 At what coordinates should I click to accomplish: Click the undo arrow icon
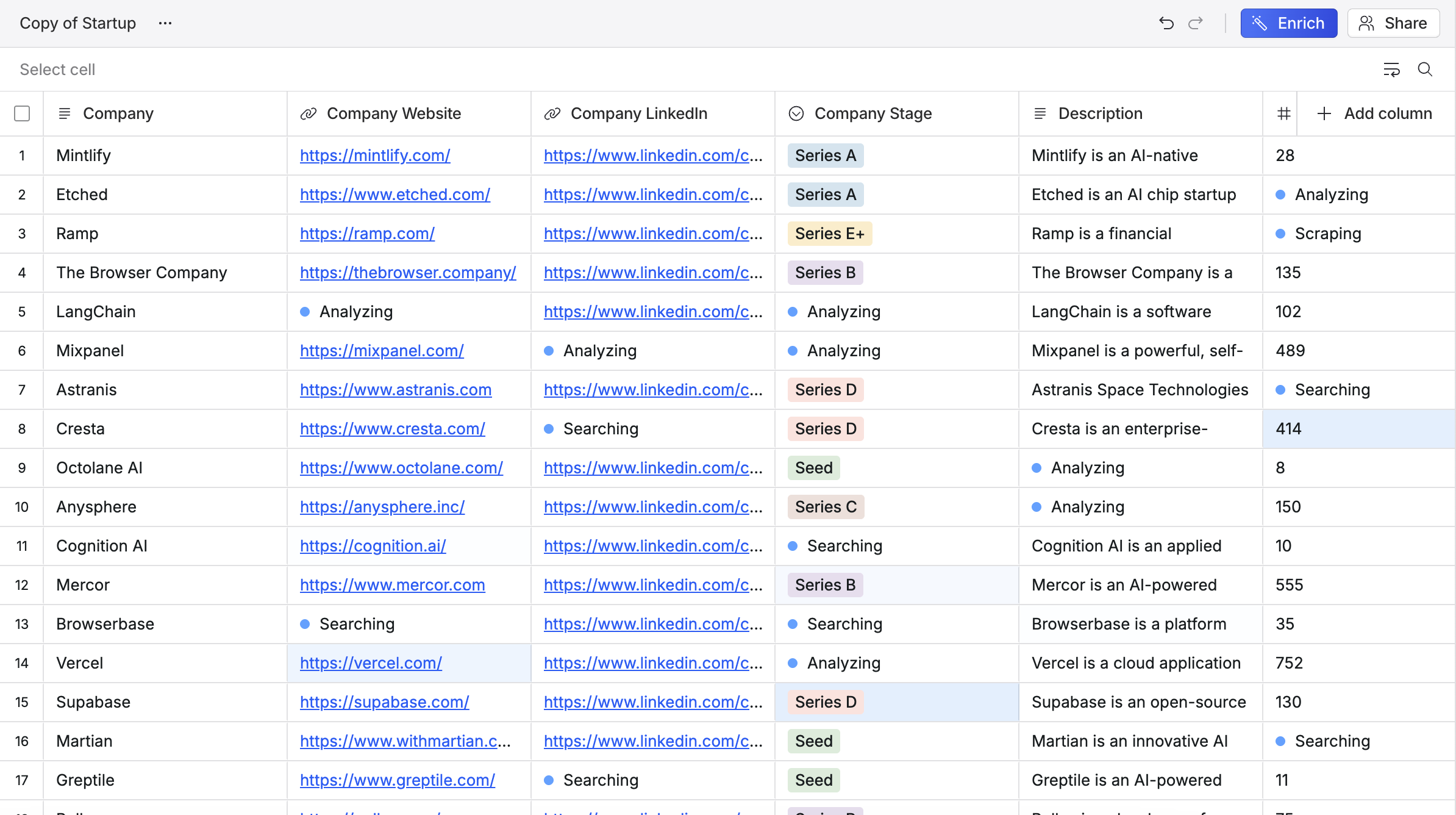tap(1166, 23)
